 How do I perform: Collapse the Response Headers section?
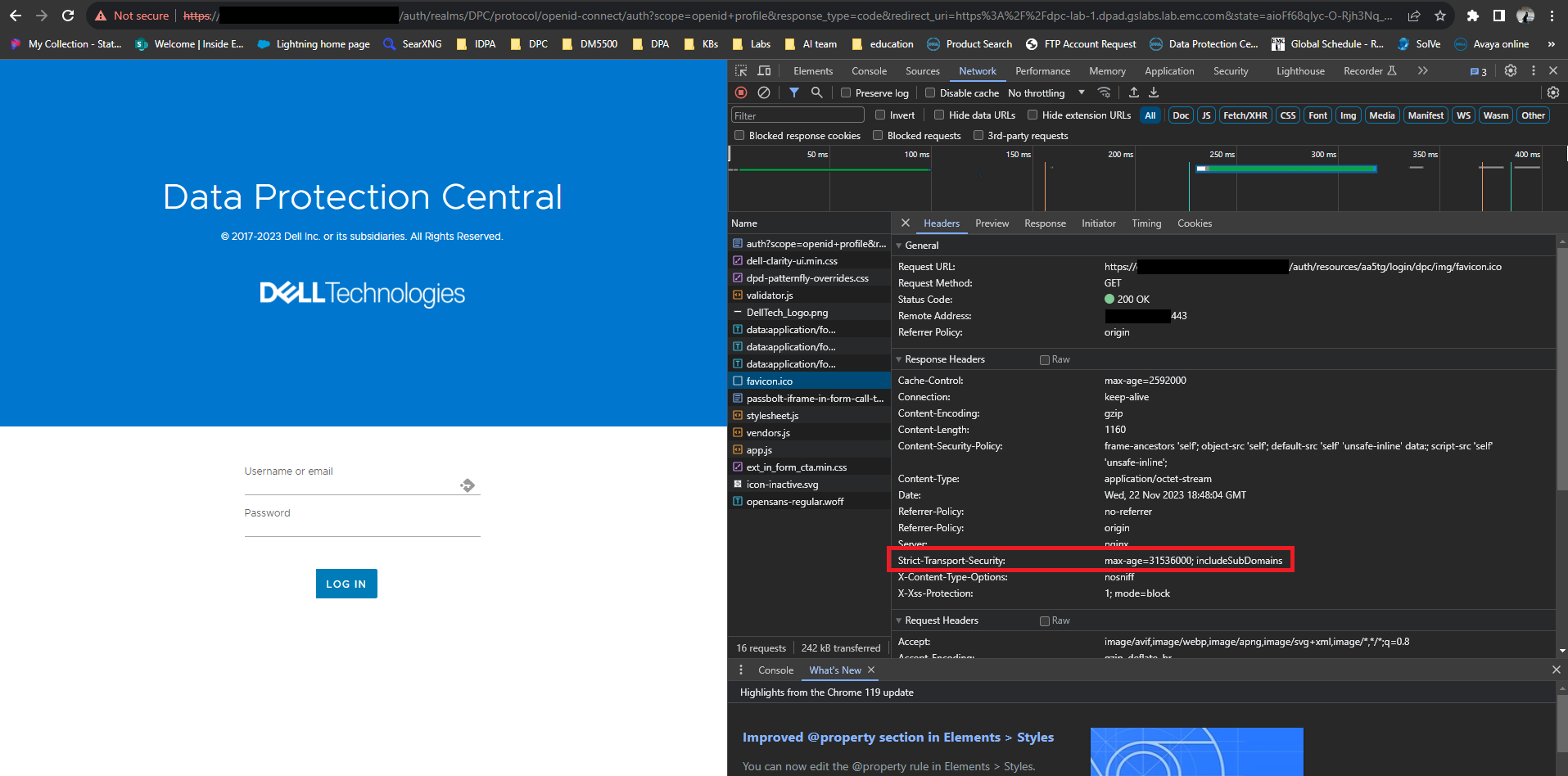click(x=898, y=359)
